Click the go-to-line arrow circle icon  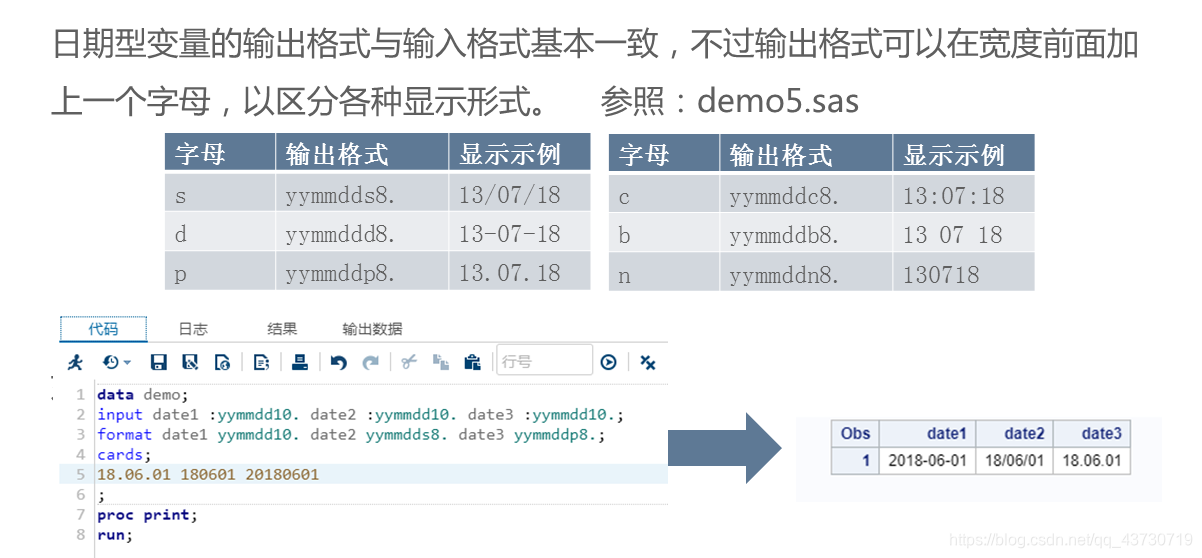(x=608, y=362)
